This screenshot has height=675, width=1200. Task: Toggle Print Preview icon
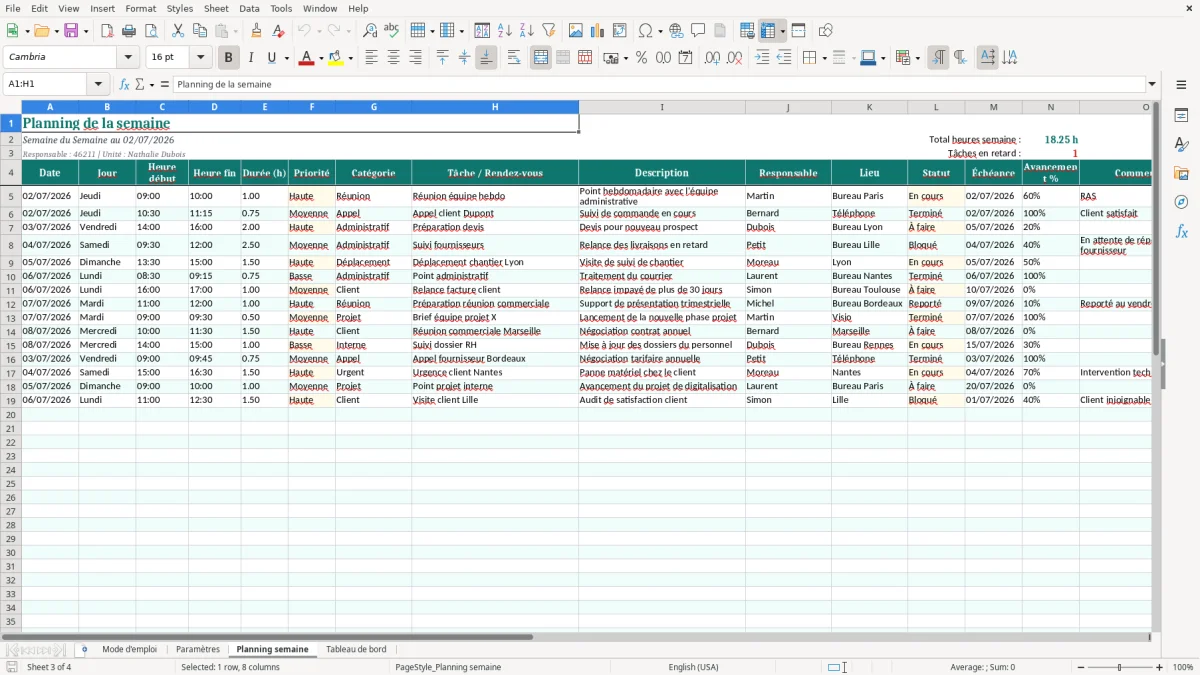tap(151, 31)
